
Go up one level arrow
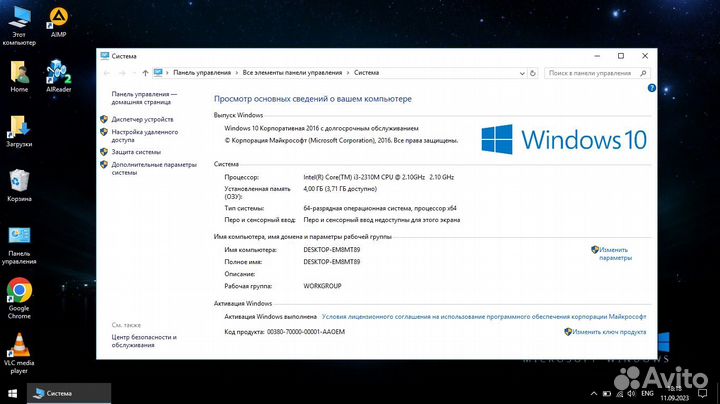(145, 73)
